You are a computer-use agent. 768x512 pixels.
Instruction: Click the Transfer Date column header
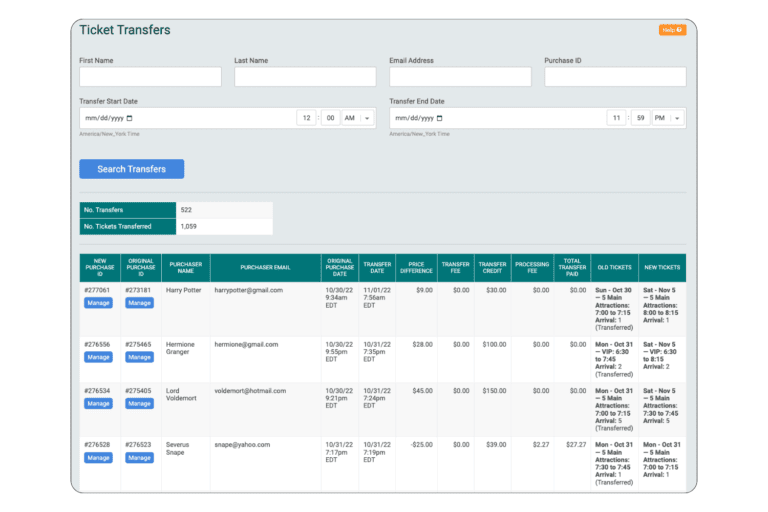click(x=377, y=268)
